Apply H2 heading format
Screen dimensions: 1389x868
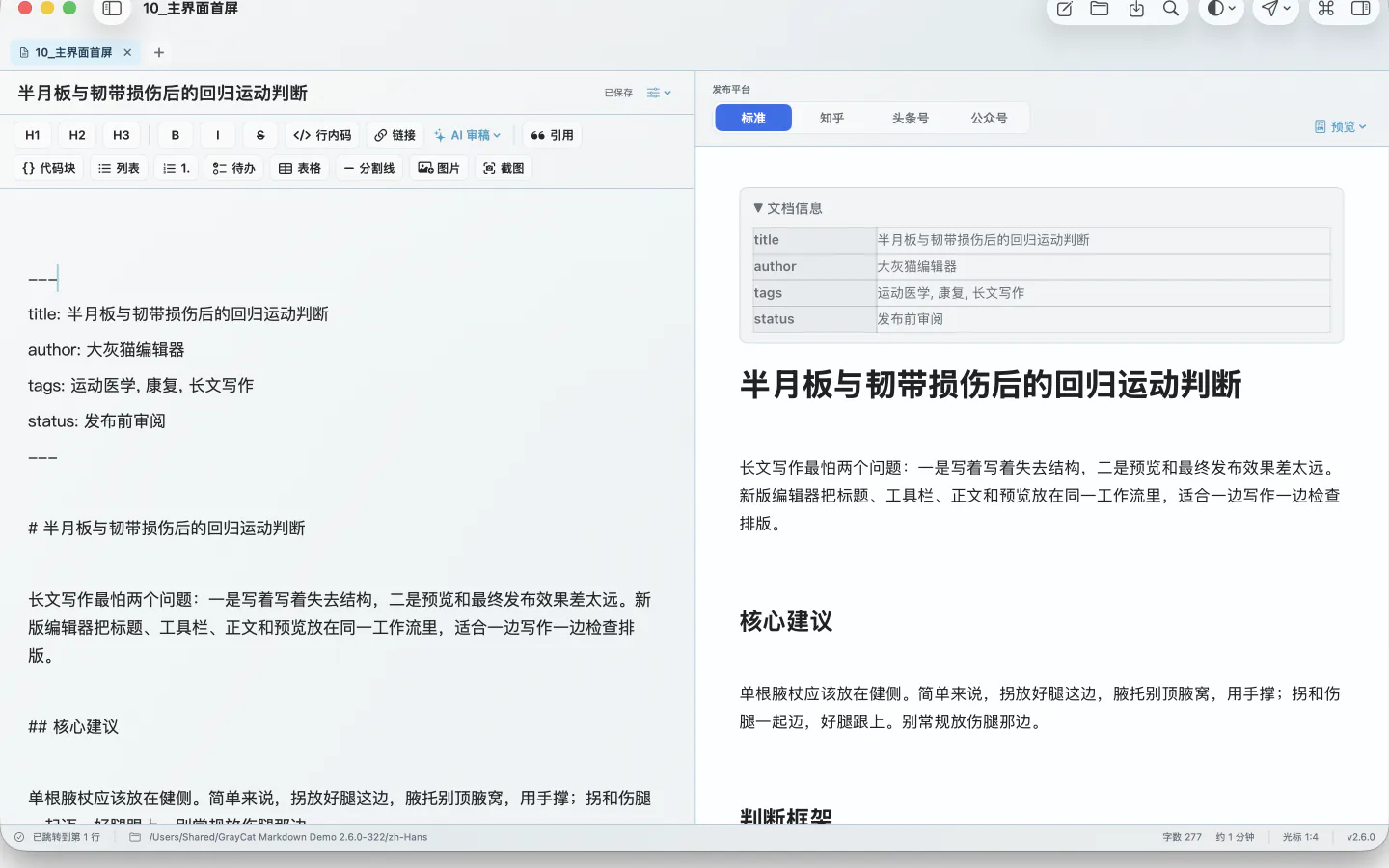pos(77,135)
